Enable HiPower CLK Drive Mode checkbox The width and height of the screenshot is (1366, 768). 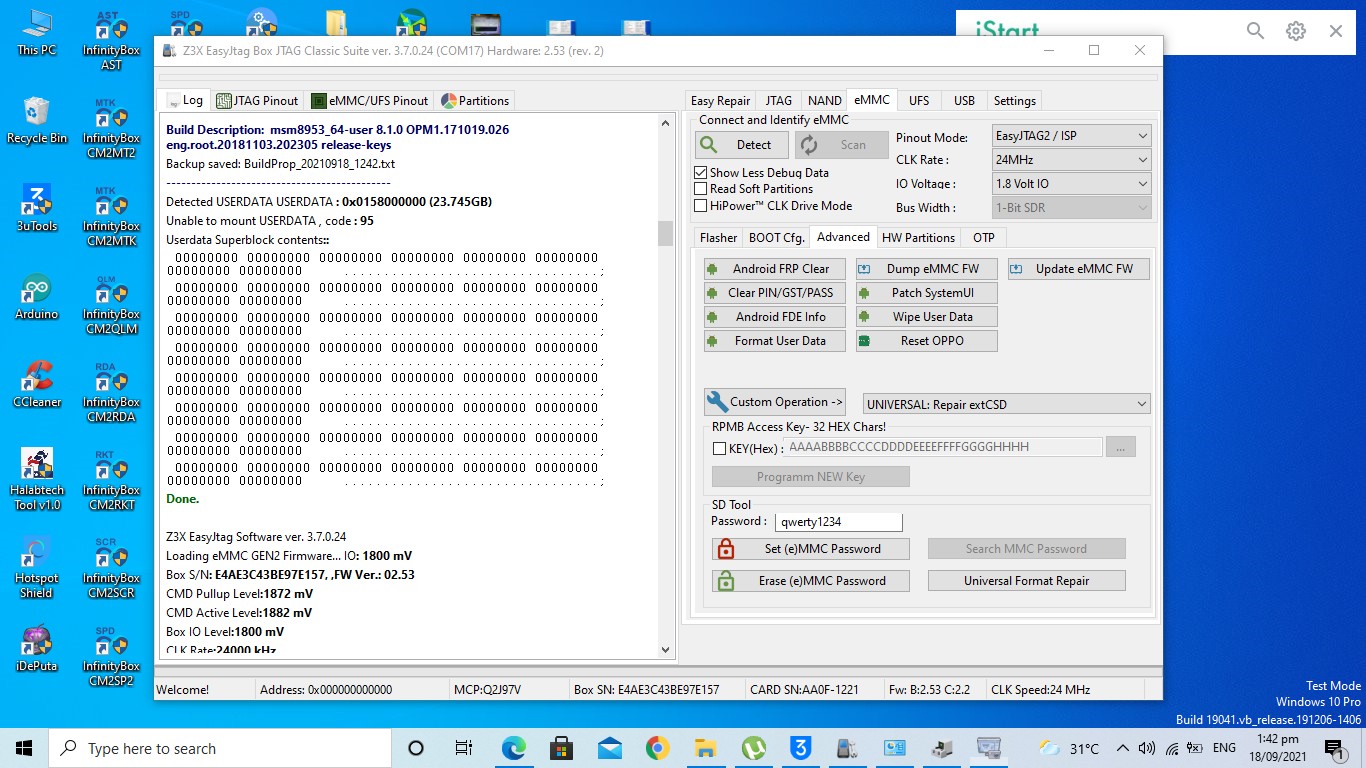click(x=701, y=205)
